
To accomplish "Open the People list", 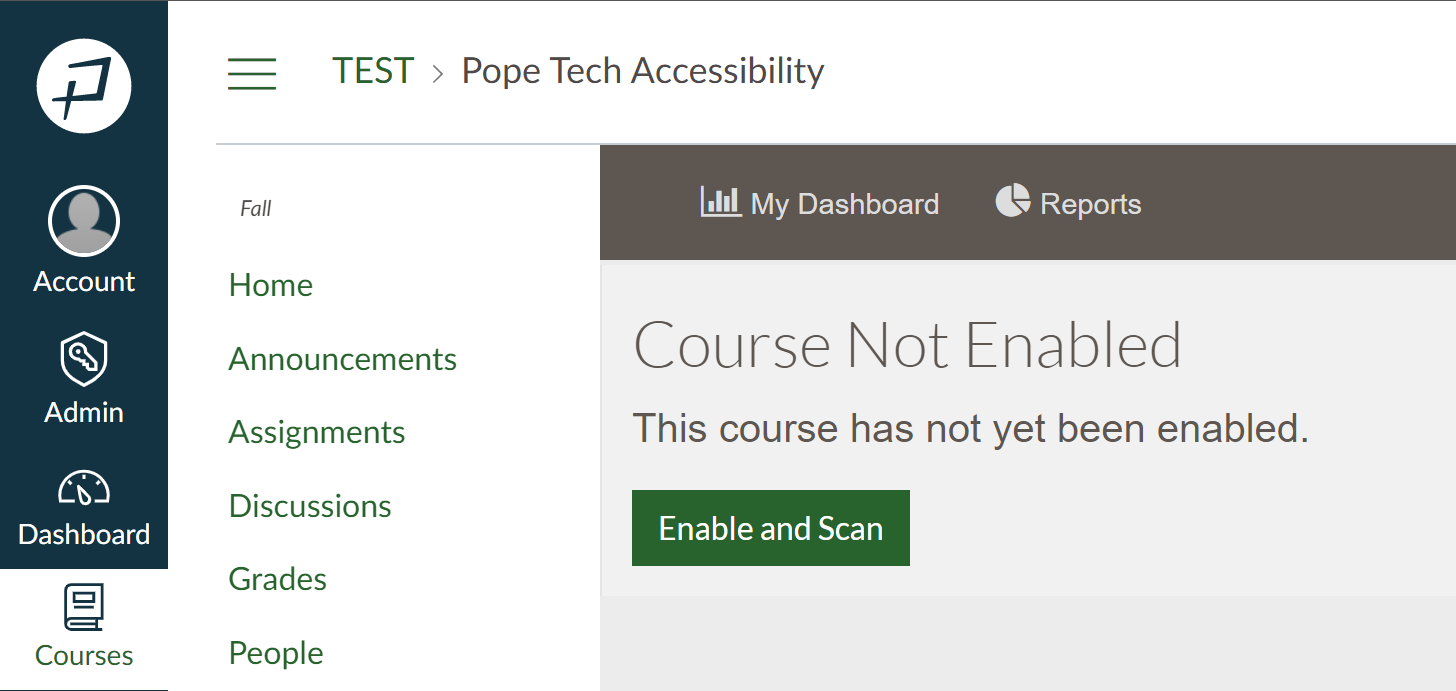I will coord(276,652).
